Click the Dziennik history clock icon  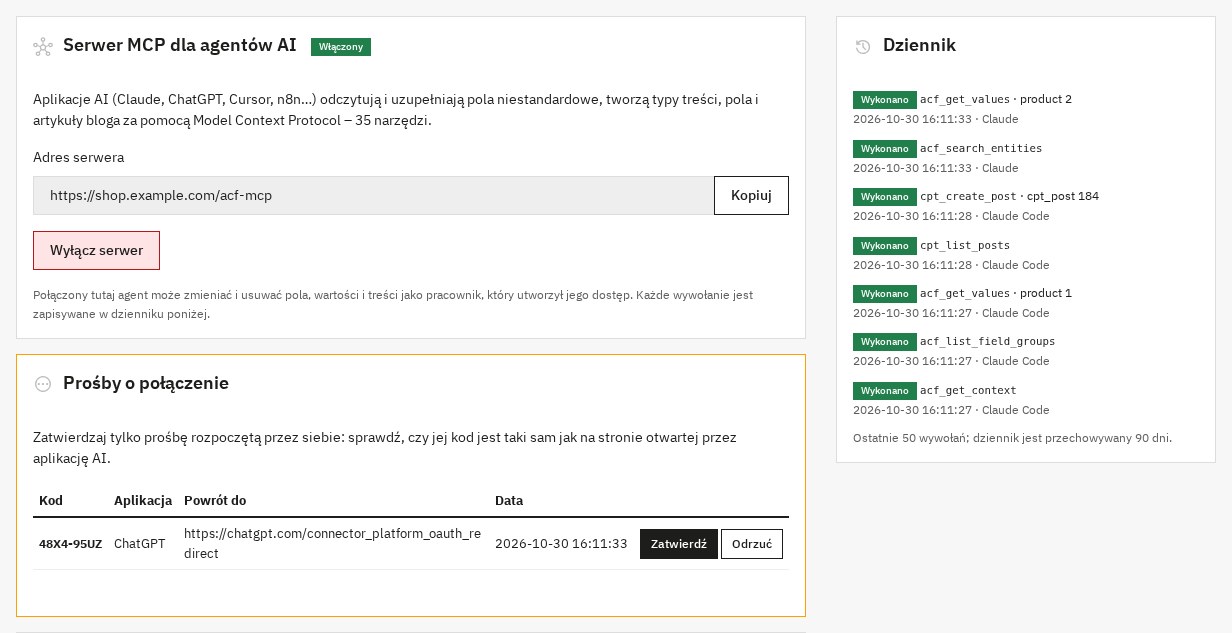click(x=863, y=46)
